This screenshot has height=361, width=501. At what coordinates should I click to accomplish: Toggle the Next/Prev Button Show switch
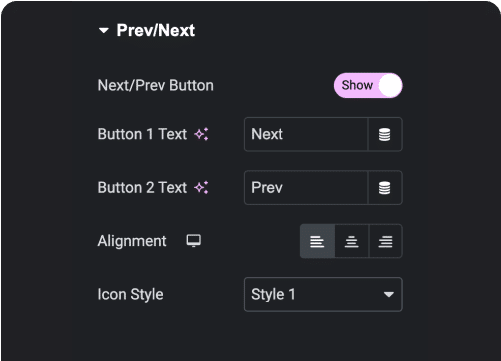pos(368,85)
